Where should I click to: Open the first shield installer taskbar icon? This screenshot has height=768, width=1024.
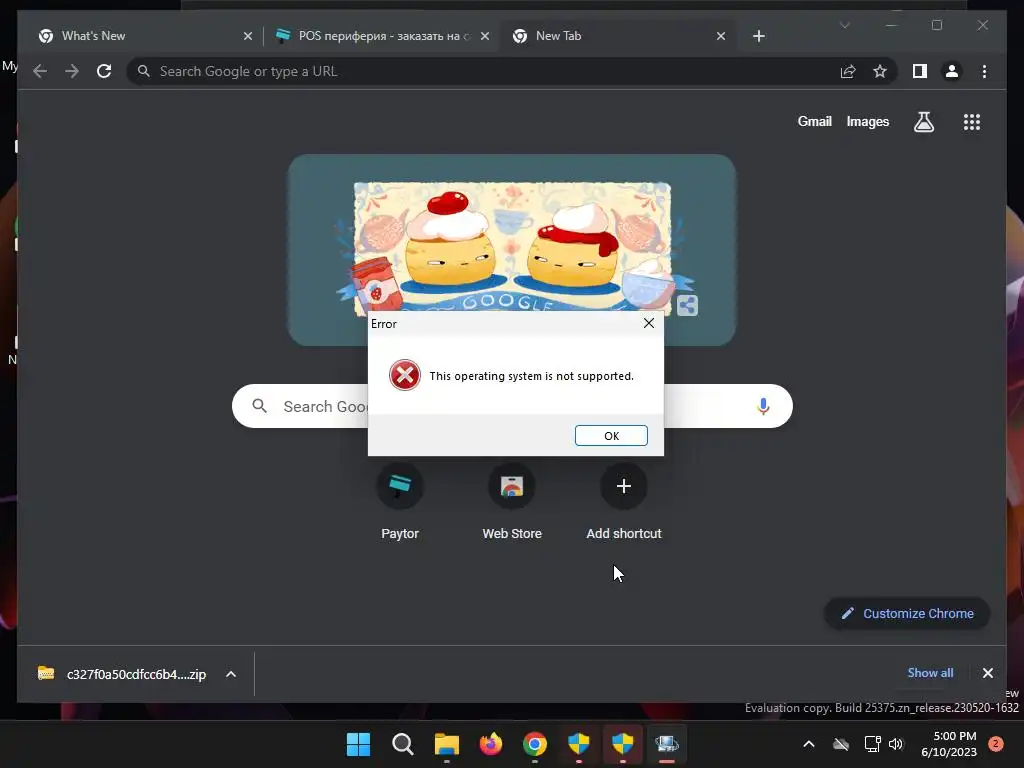tap(579, 744)
